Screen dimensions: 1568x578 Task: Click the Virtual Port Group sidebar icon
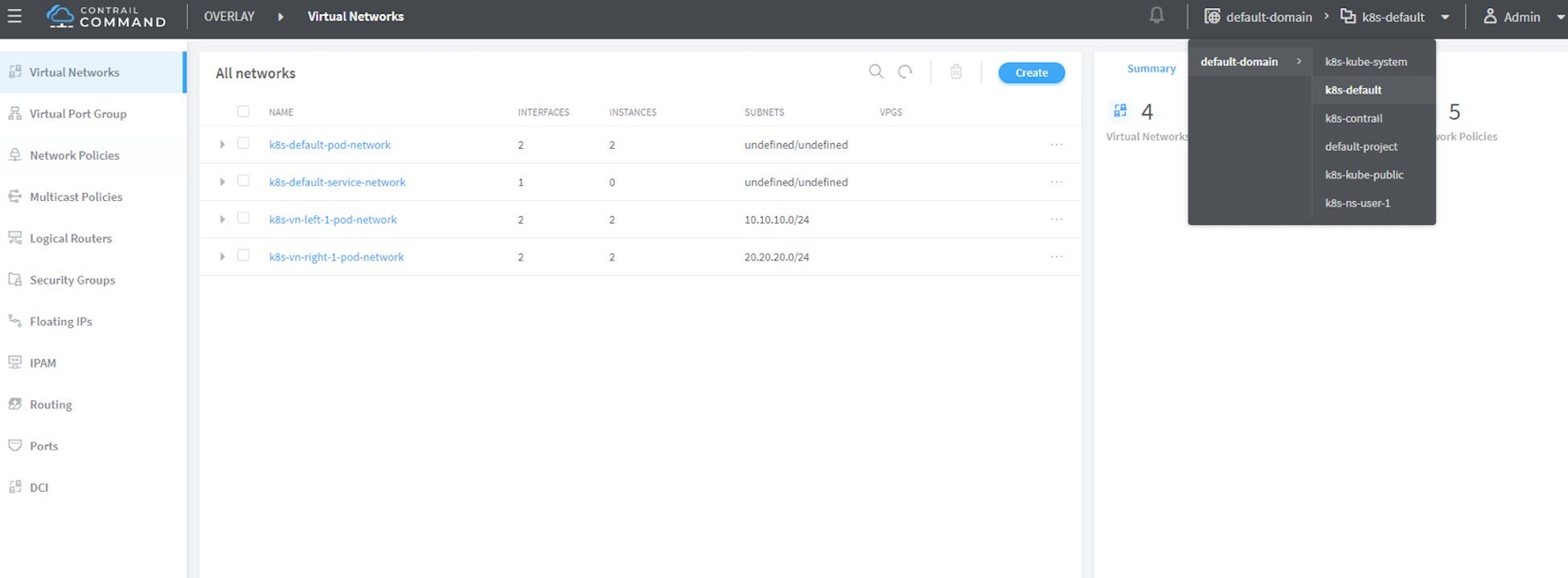pyautogui.click(x=14, y=113)
